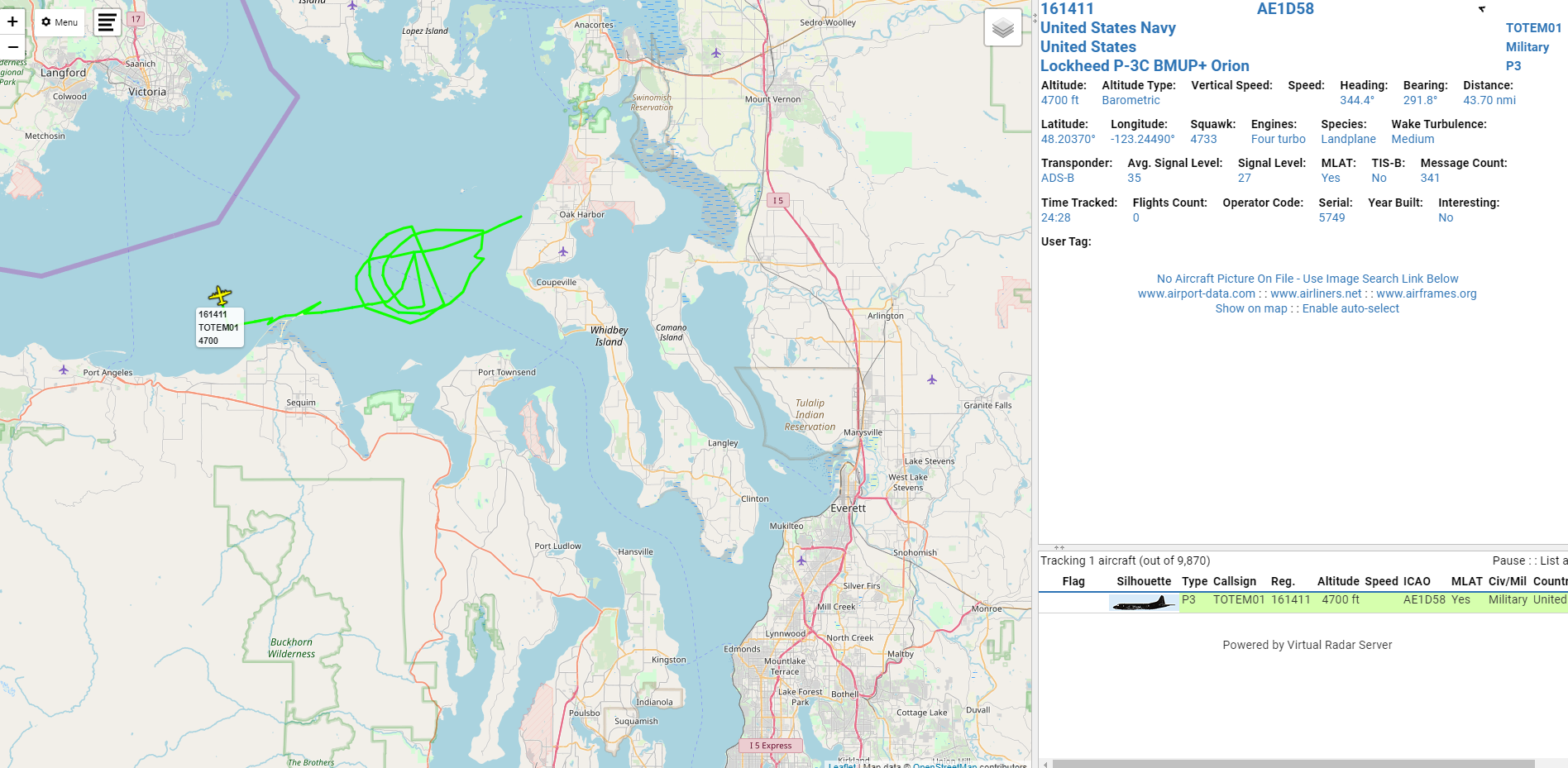
Task: Click the Four turbo engines value
Action: [1278, 139]
